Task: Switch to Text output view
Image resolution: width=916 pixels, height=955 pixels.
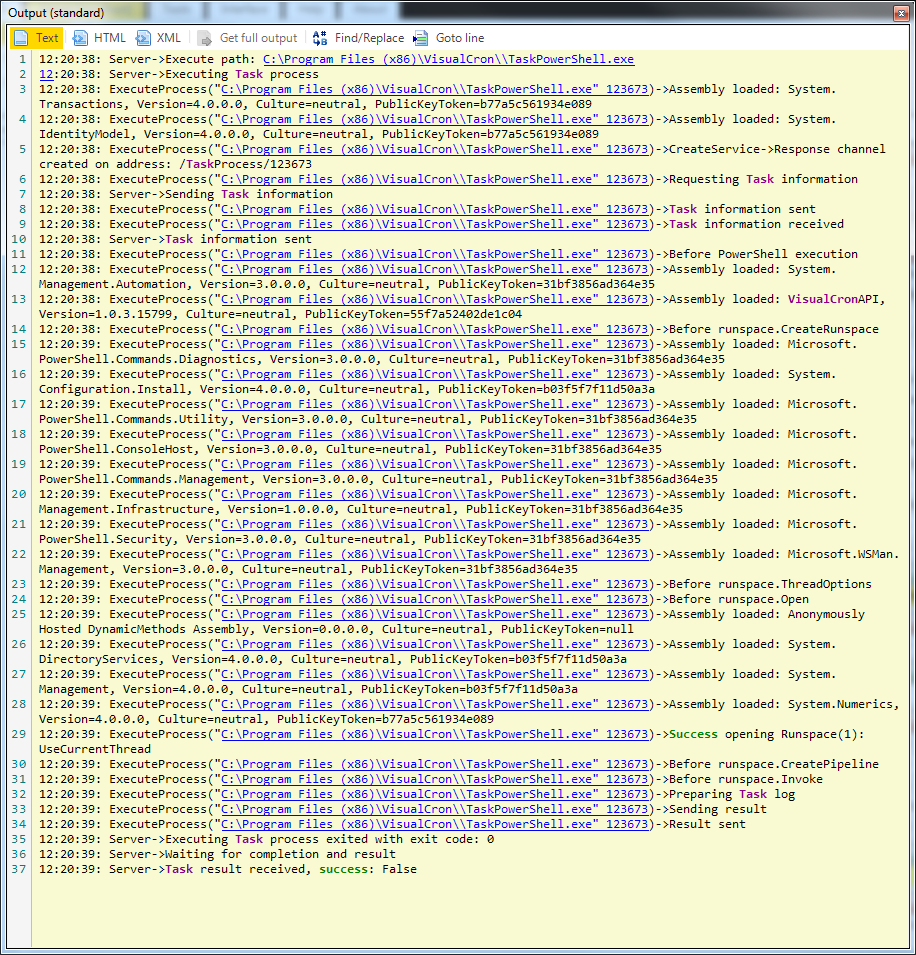Action: pyautogui.click(x=37, y=38)
